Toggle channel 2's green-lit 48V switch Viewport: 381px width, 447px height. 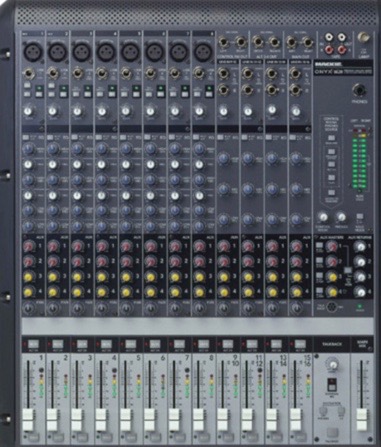pyautogui.click(x=64, y=91)
